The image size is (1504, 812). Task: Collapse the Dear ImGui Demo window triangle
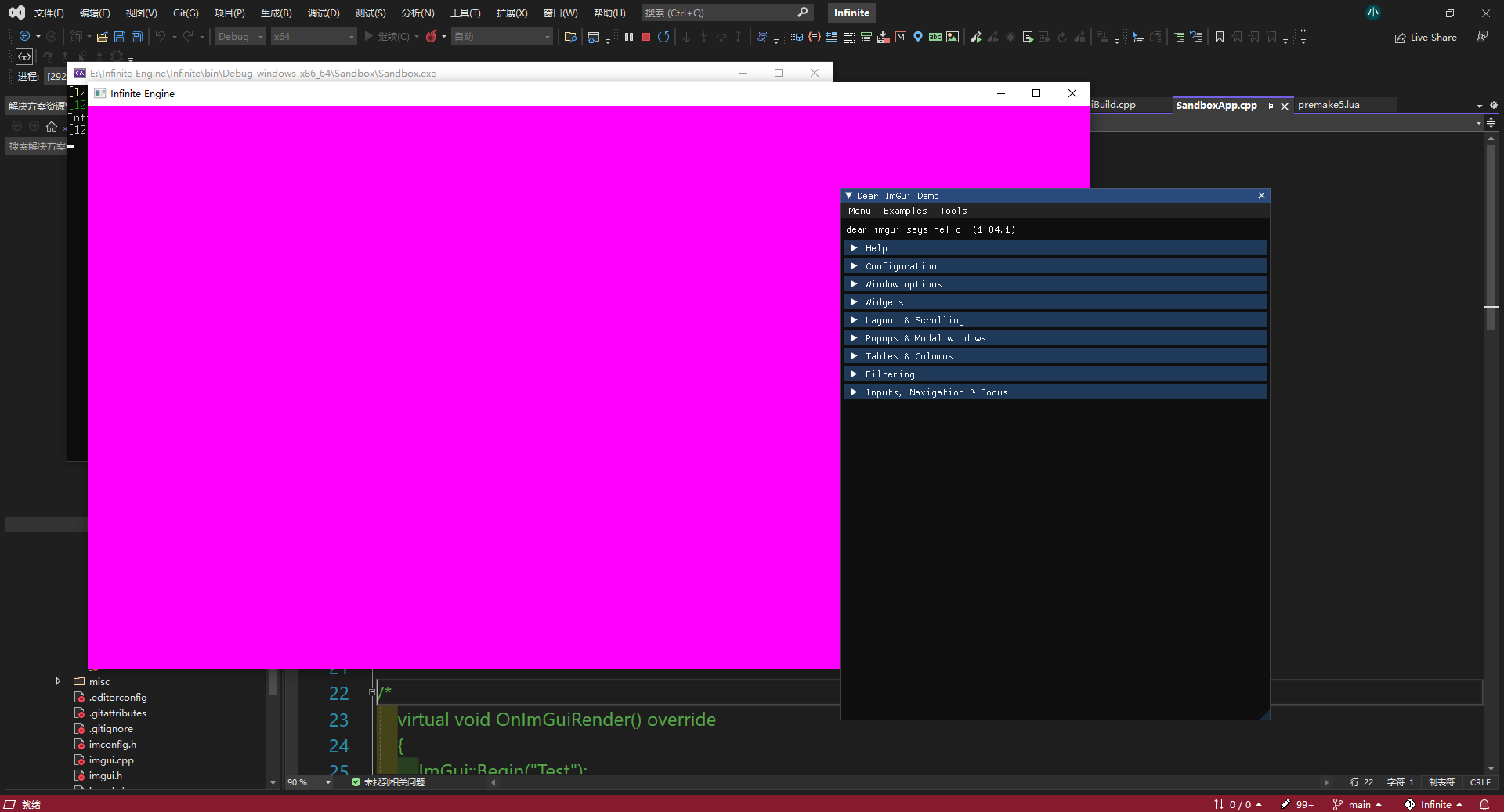coord(848,196)
